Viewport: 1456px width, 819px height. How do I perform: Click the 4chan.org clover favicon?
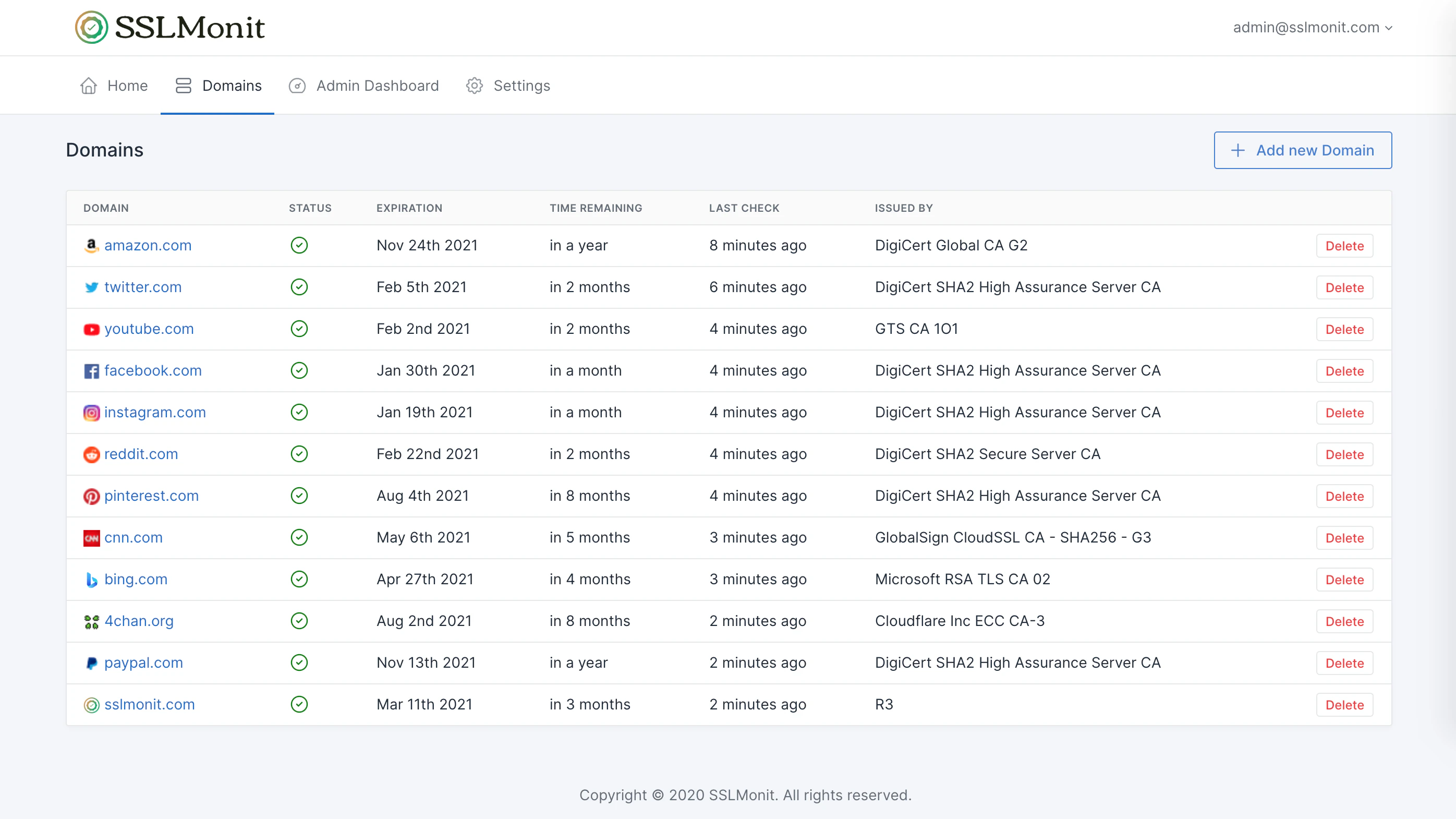point(91,622)
